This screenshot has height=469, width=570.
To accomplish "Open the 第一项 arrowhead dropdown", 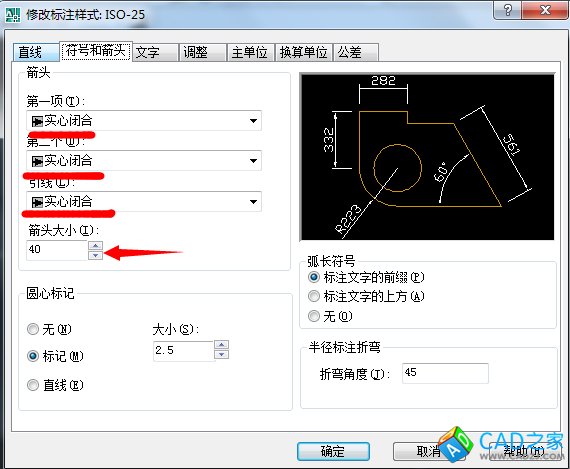I will pos(144,121).
